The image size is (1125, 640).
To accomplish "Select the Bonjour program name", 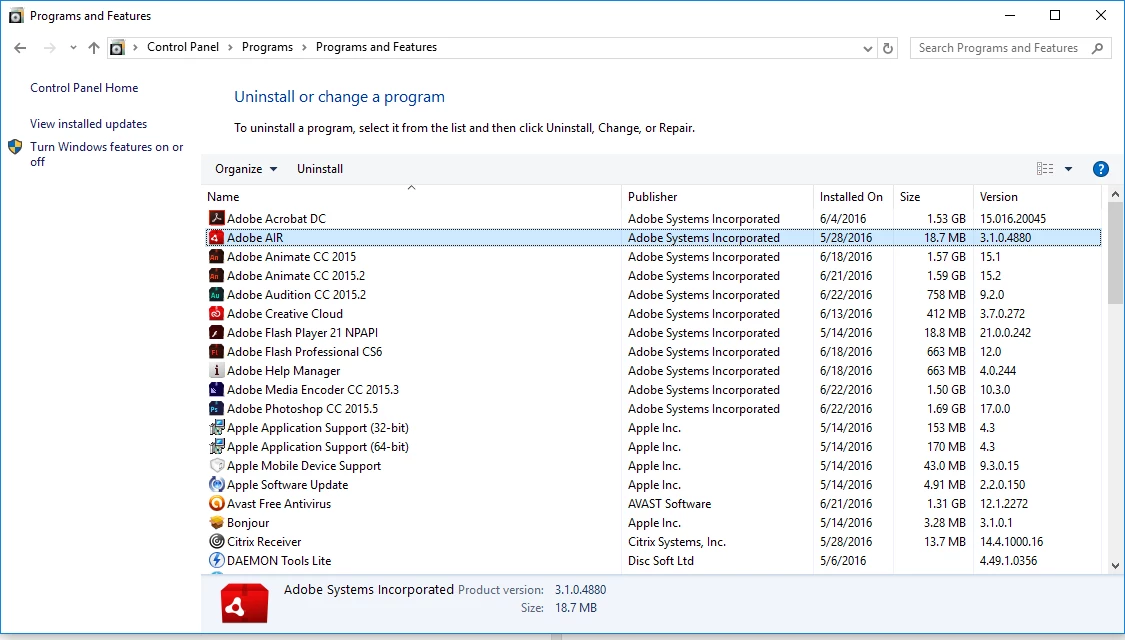I will 248,522.
